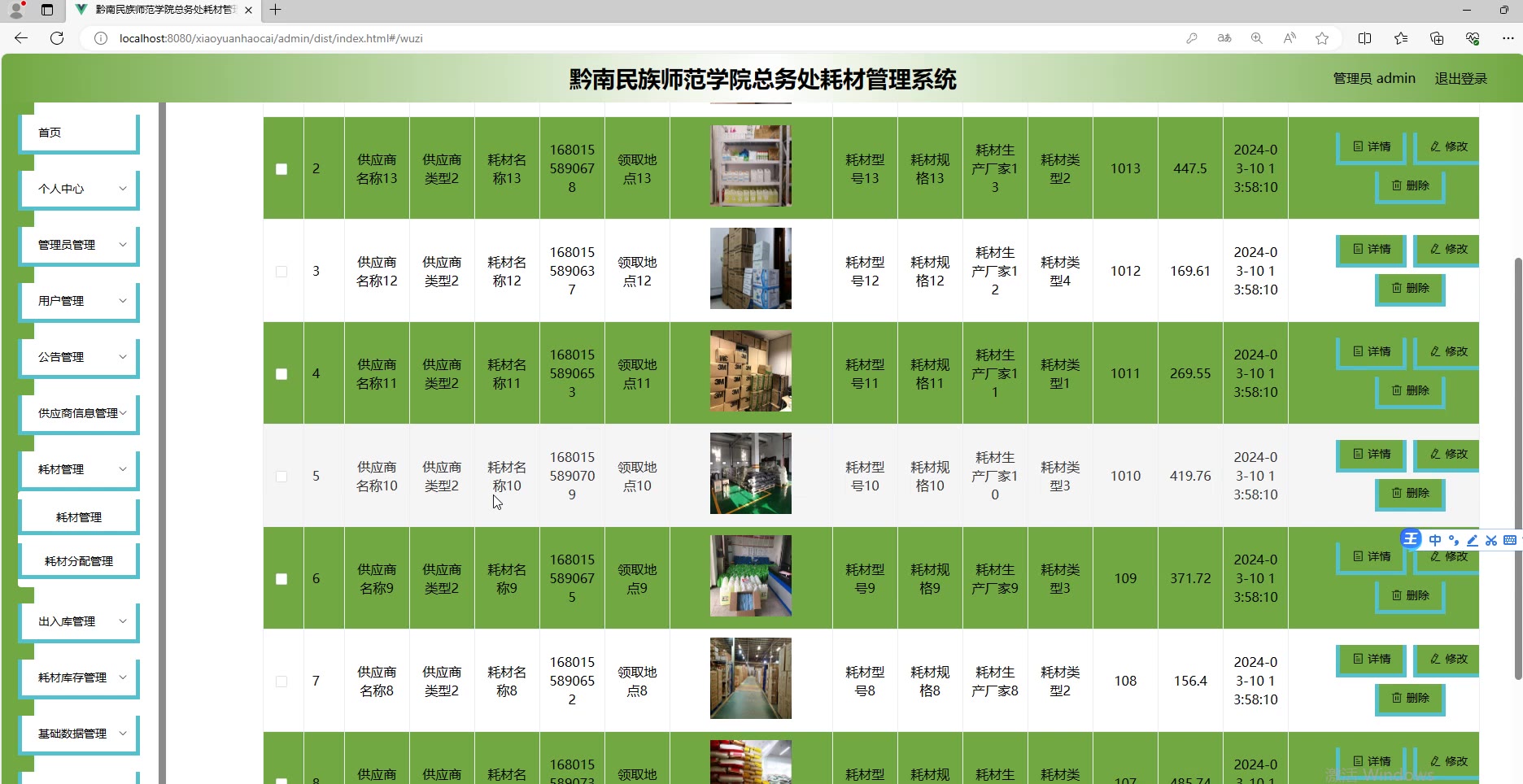Close the 黔南民族师范学院 browser tab
This screenshot has width=1523, height=784.
tap(248, 10)
